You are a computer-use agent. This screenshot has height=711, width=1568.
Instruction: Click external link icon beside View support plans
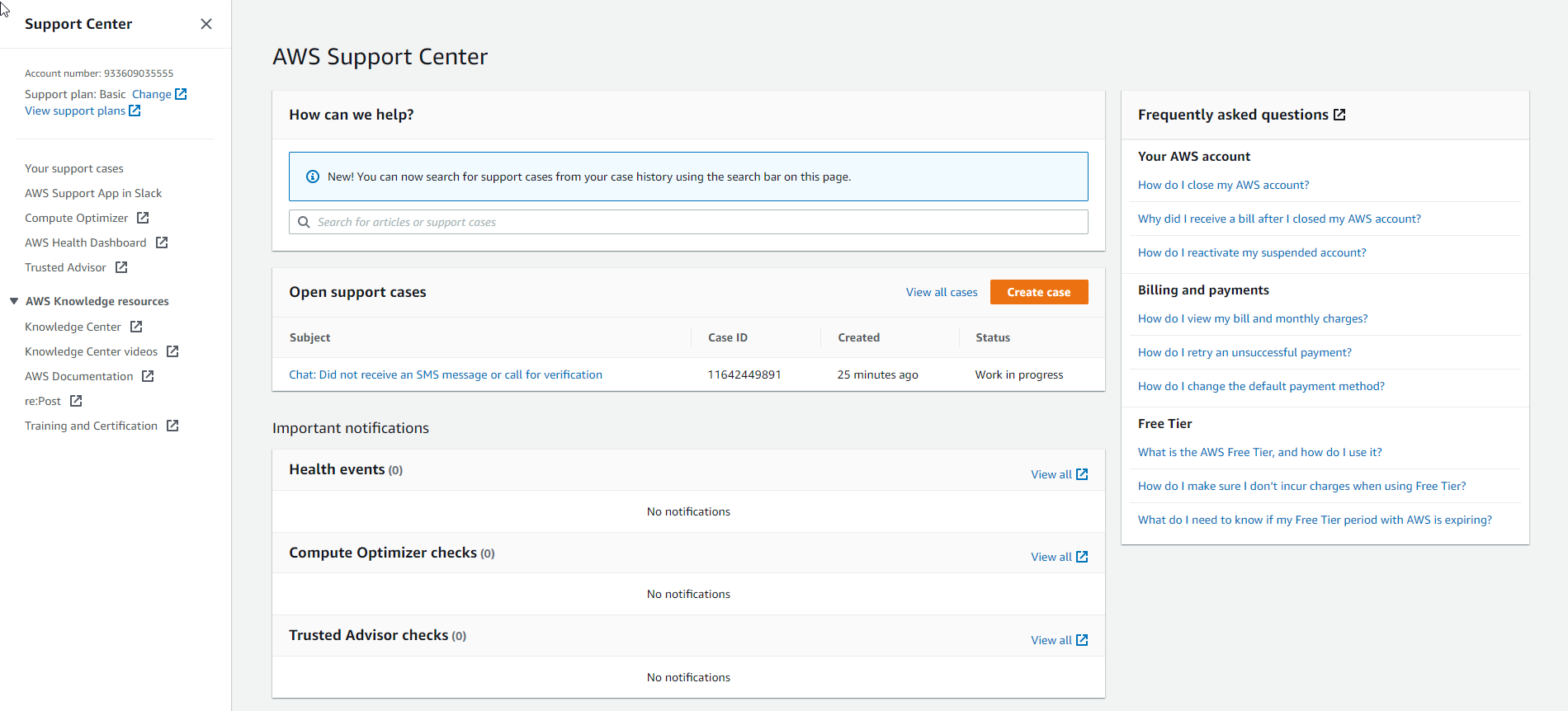point(135,111)
